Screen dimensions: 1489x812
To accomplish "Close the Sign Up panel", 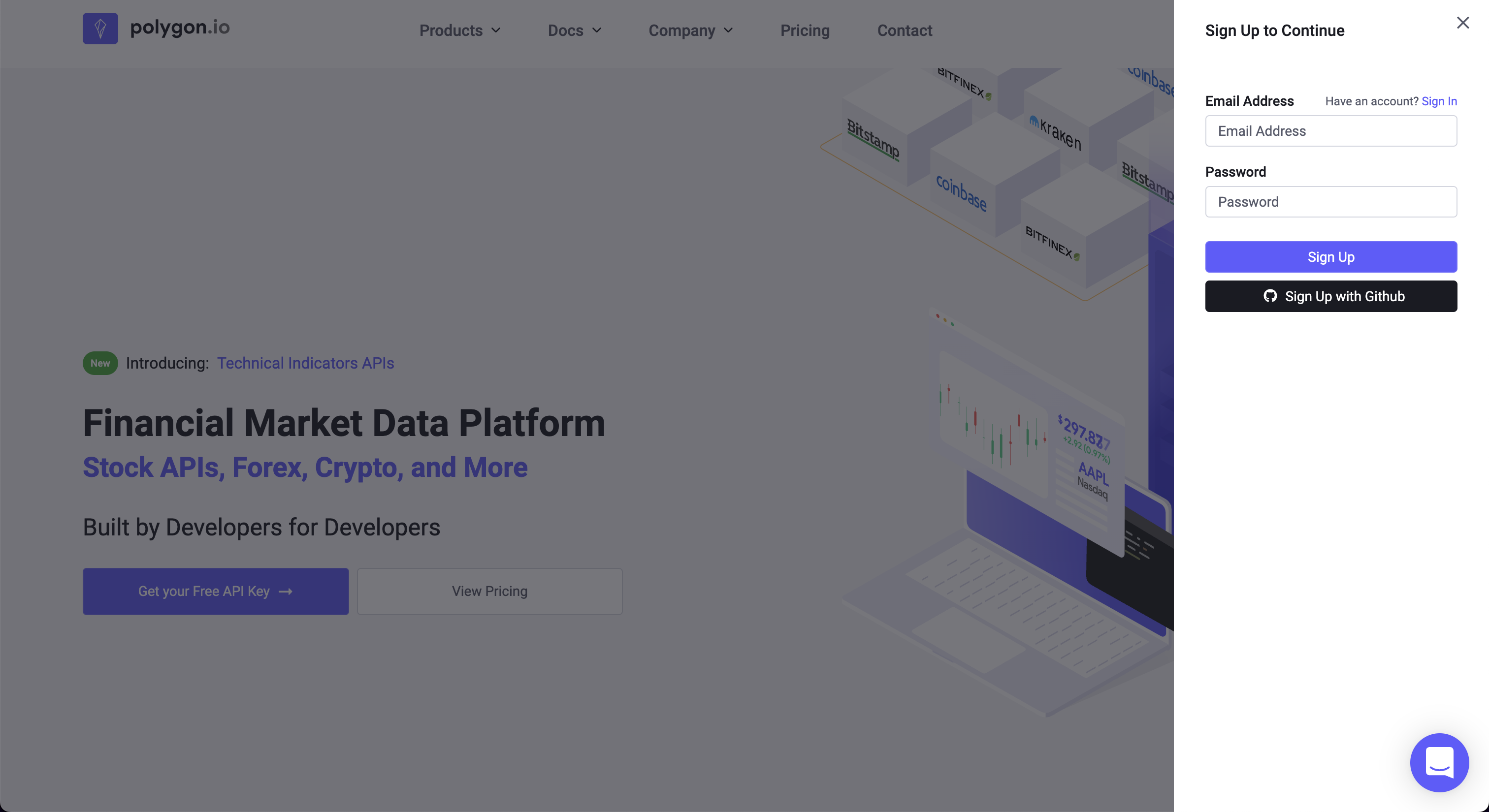I will [1462, 23].
